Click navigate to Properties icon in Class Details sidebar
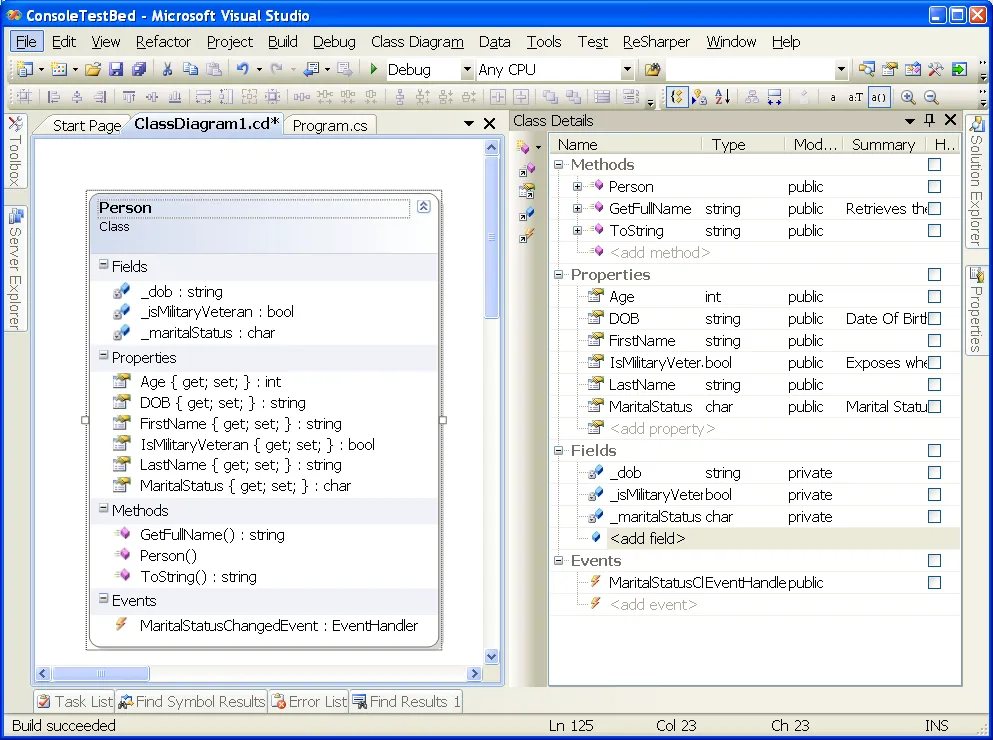The image size is (993, 740). (x=526, y=191)
